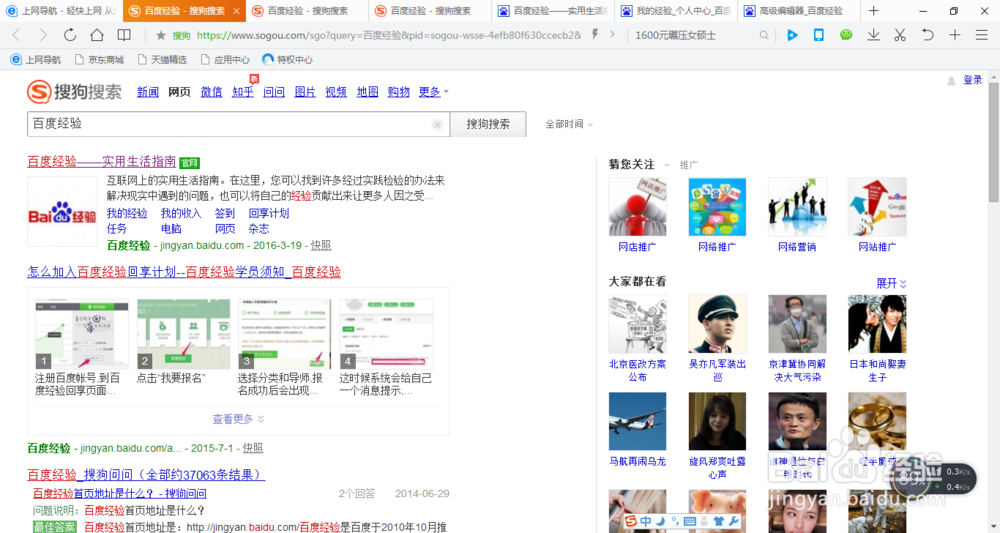The height and width of the screenshot is (533, 1000).
Task: Open the shirt skin icon in IME bar
Action: coord(719,522)
